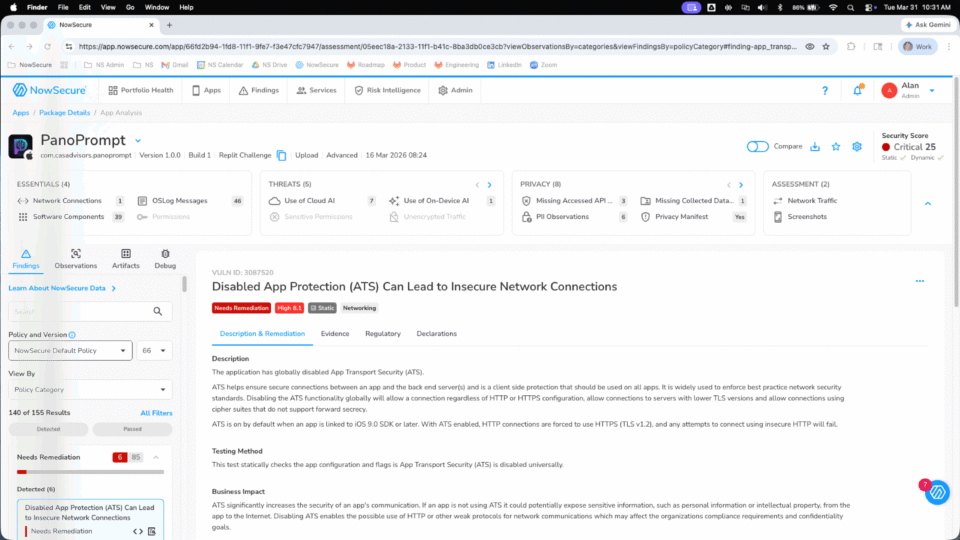The width and height of the screenshot is (960, 540).
Task: Toggle the Compare switch
Action: tap(757, 147)
